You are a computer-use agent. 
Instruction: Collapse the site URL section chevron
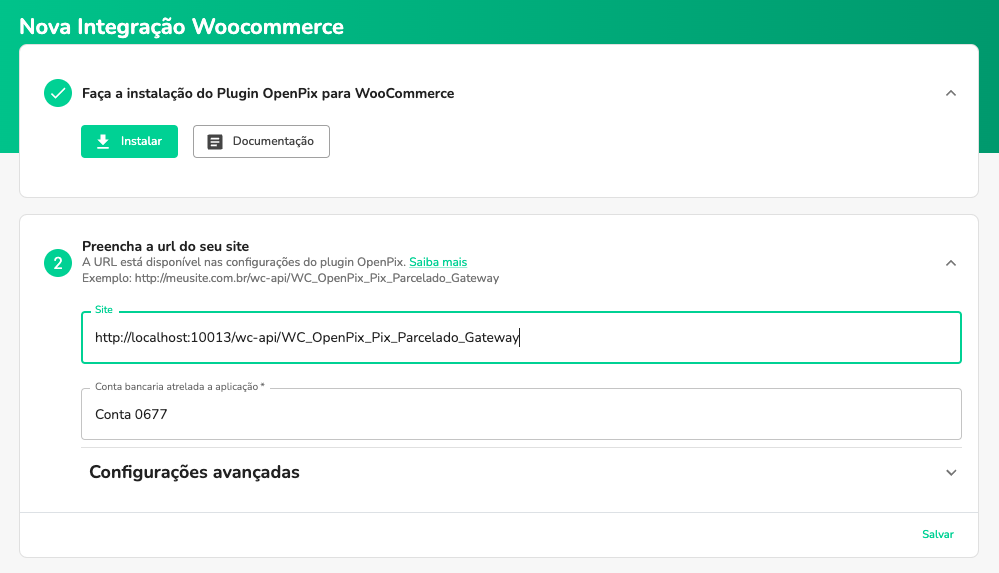951,263
